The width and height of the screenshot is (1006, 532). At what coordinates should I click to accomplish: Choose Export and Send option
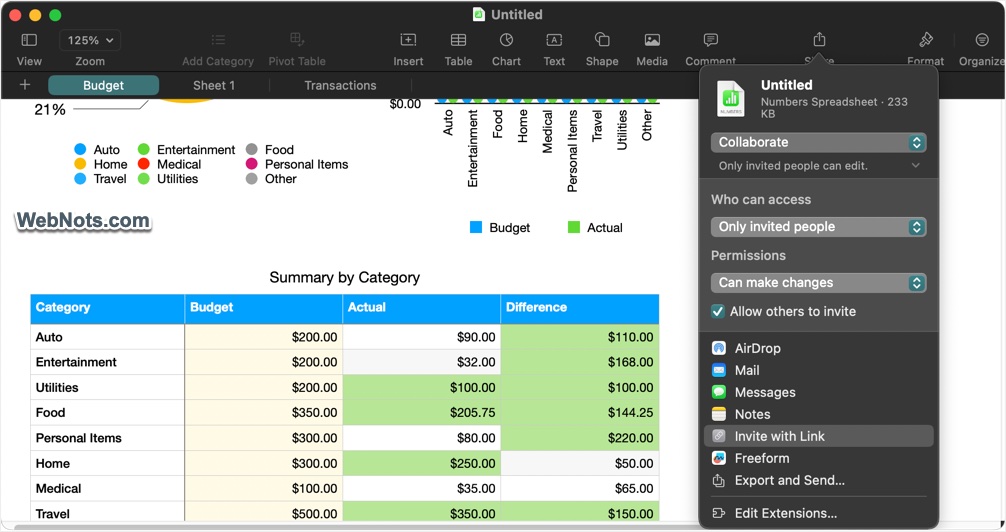[819, 480]
